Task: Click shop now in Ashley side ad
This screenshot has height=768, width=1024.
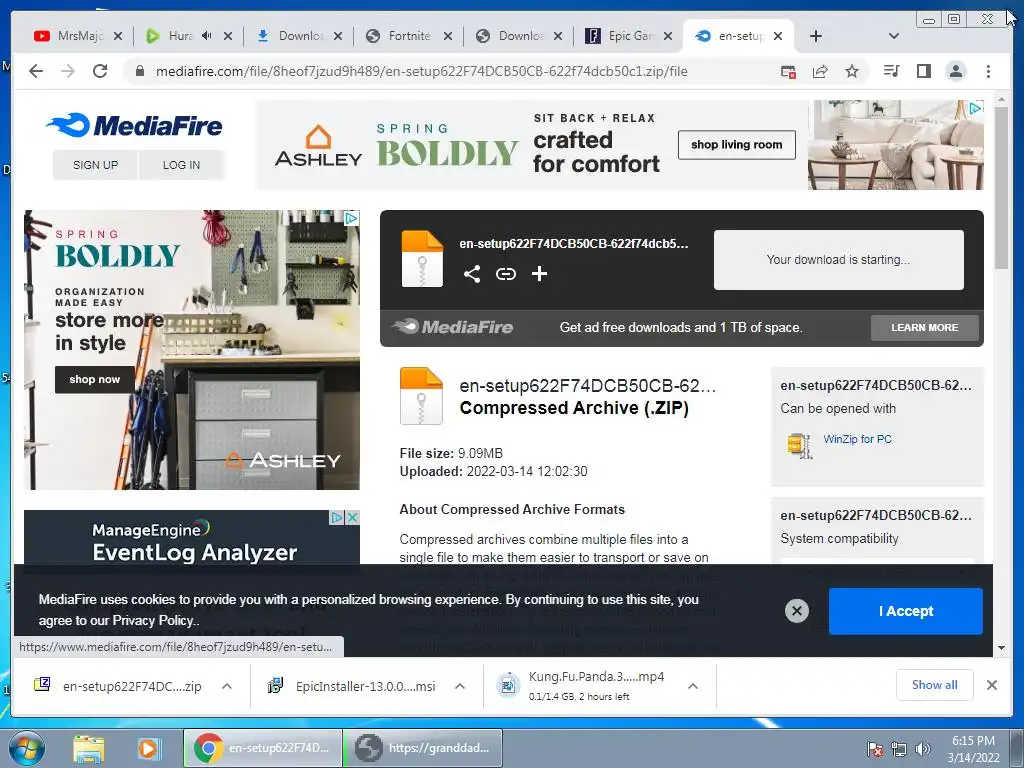Action: 95,379
